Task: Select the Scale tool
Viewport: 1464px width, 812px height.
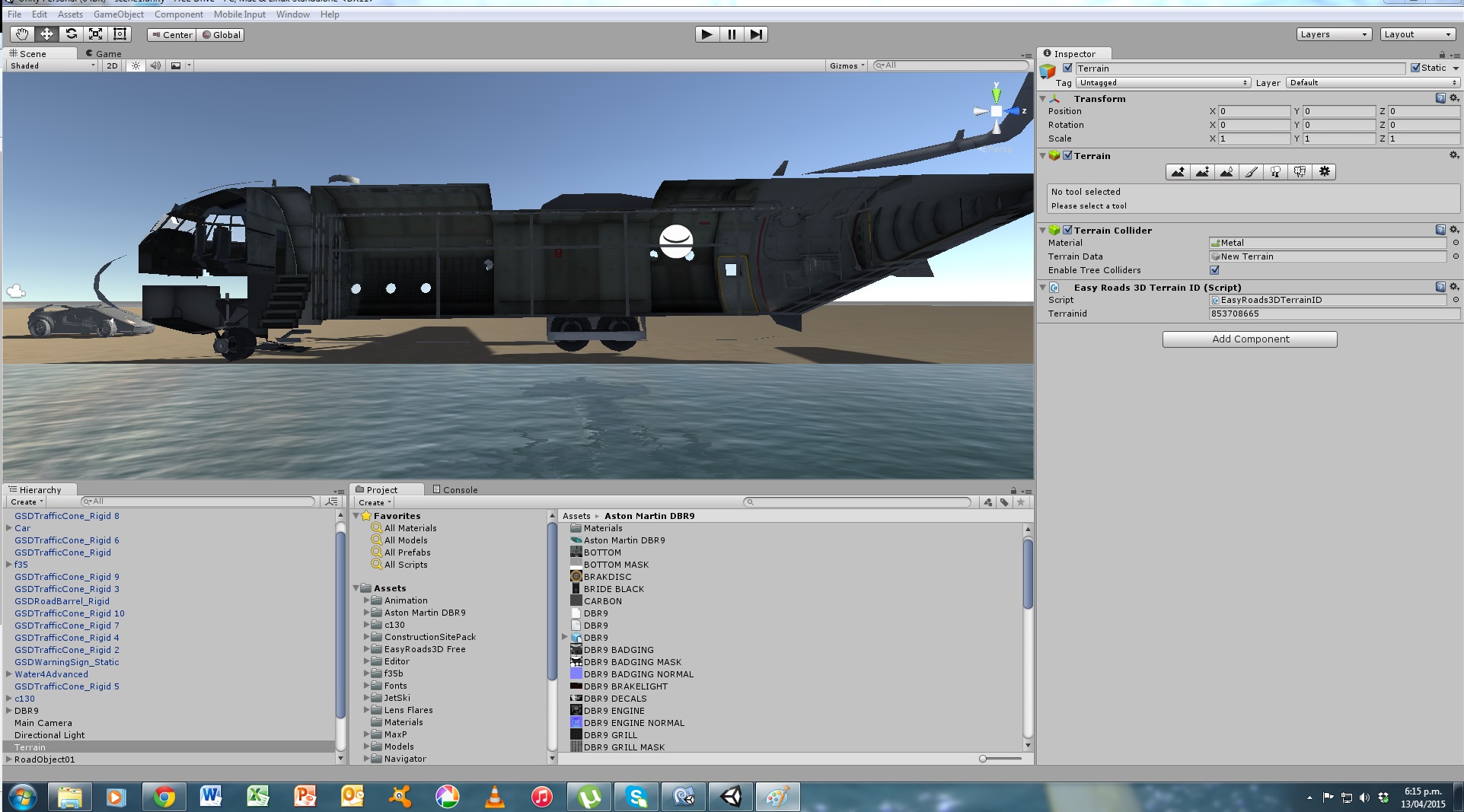Action: pos(95,34)
